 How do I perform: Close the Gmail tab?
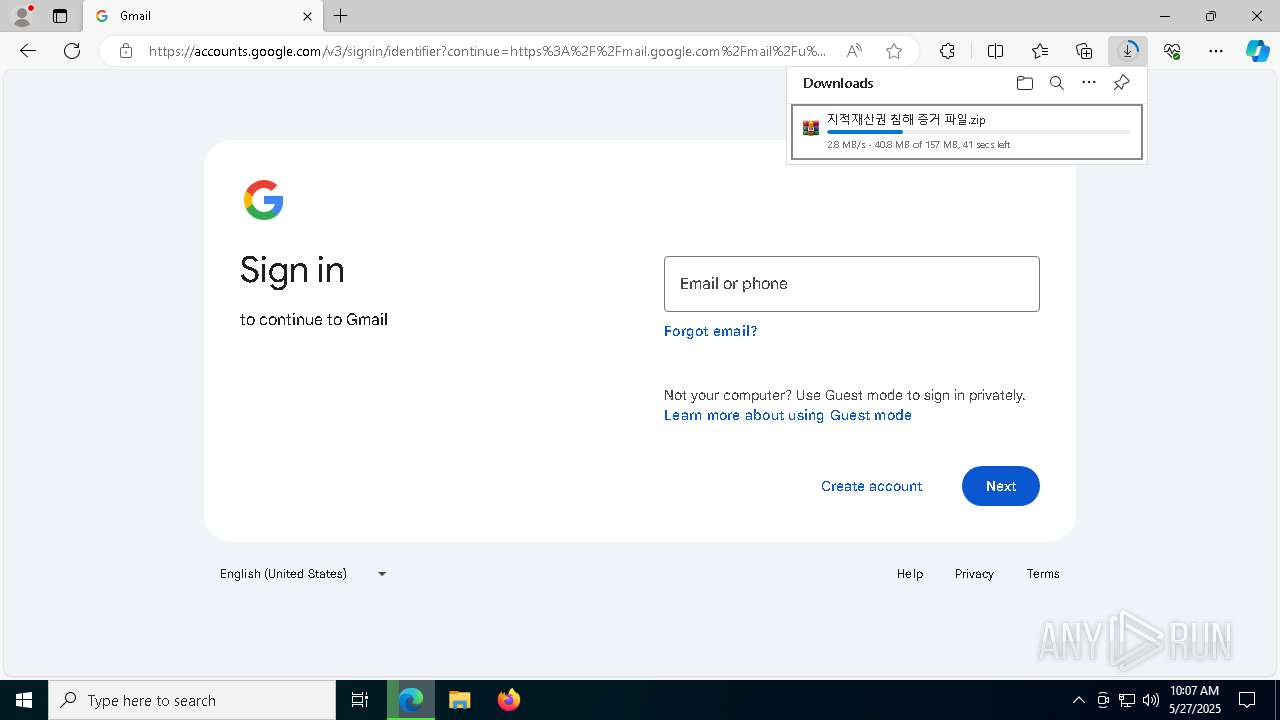click(x=307, y=16)
